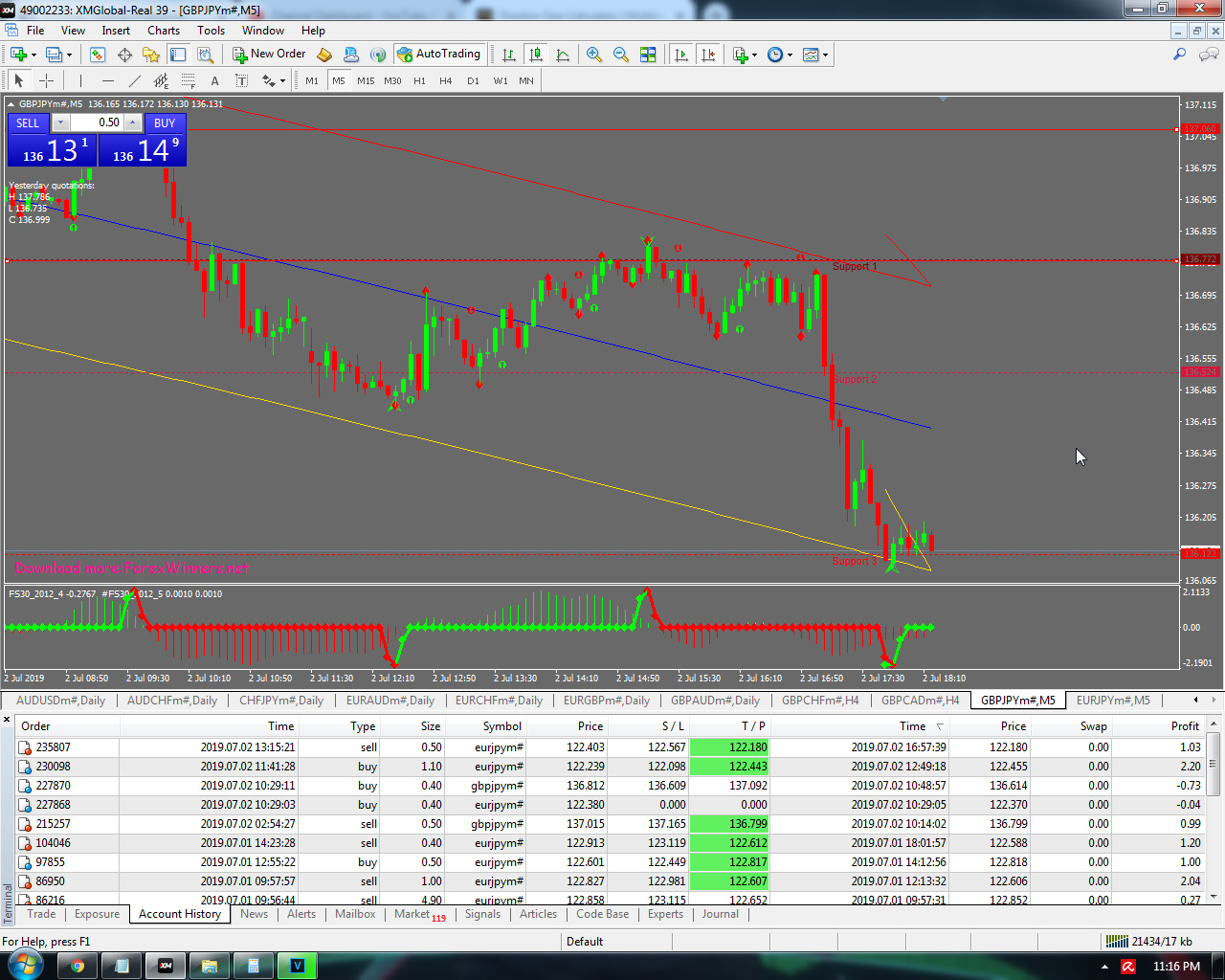
Task: Toggle AutoTrading on or off
Action: 439,55
